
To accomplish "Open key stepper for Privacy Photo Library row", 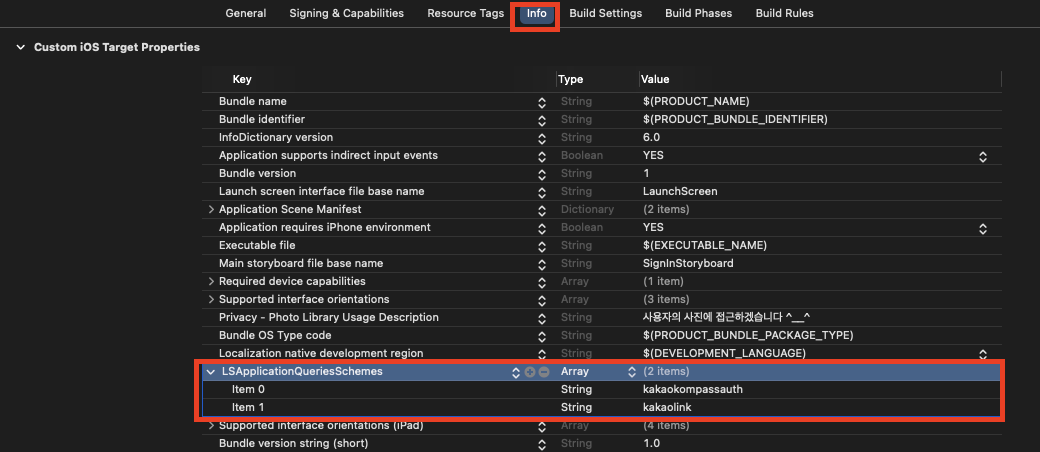I will [x=542, y=318].
